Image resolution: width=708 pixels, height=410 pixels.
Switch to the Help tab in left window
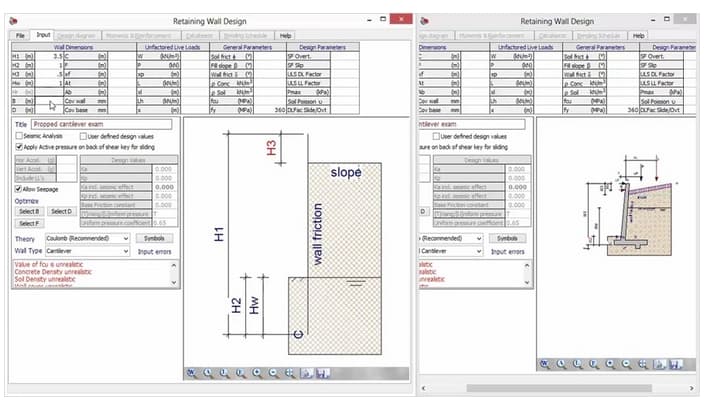[x=286, y=35]
